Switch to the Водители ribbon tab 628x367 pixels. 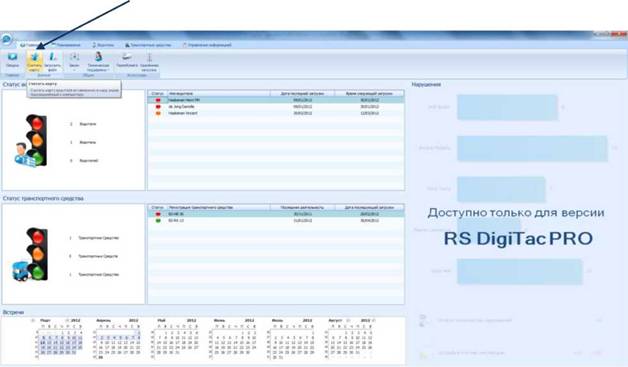(103, 45)
